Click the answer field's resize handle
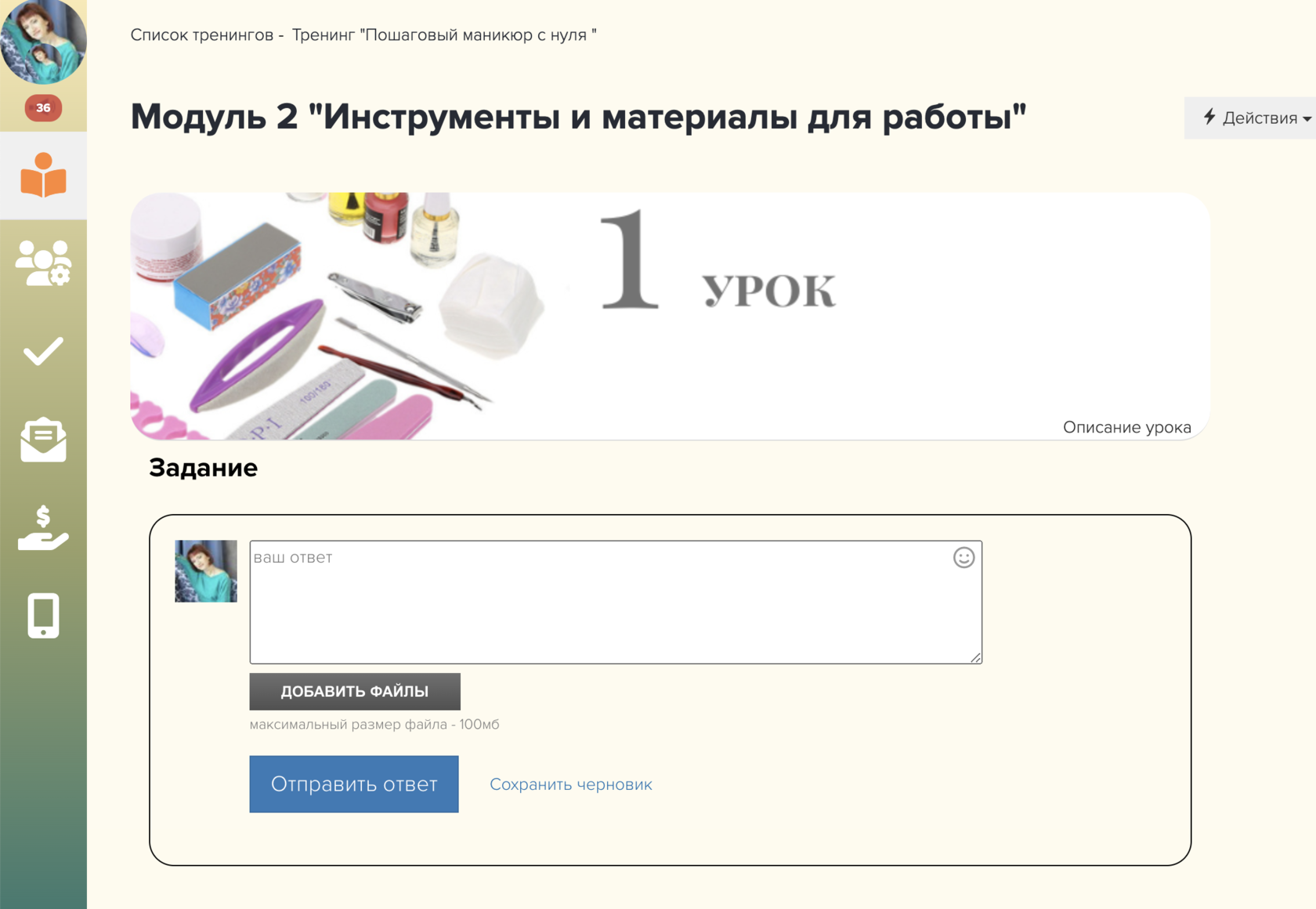1316x909 pixels. pyautogui.click(x=975, y=657)
